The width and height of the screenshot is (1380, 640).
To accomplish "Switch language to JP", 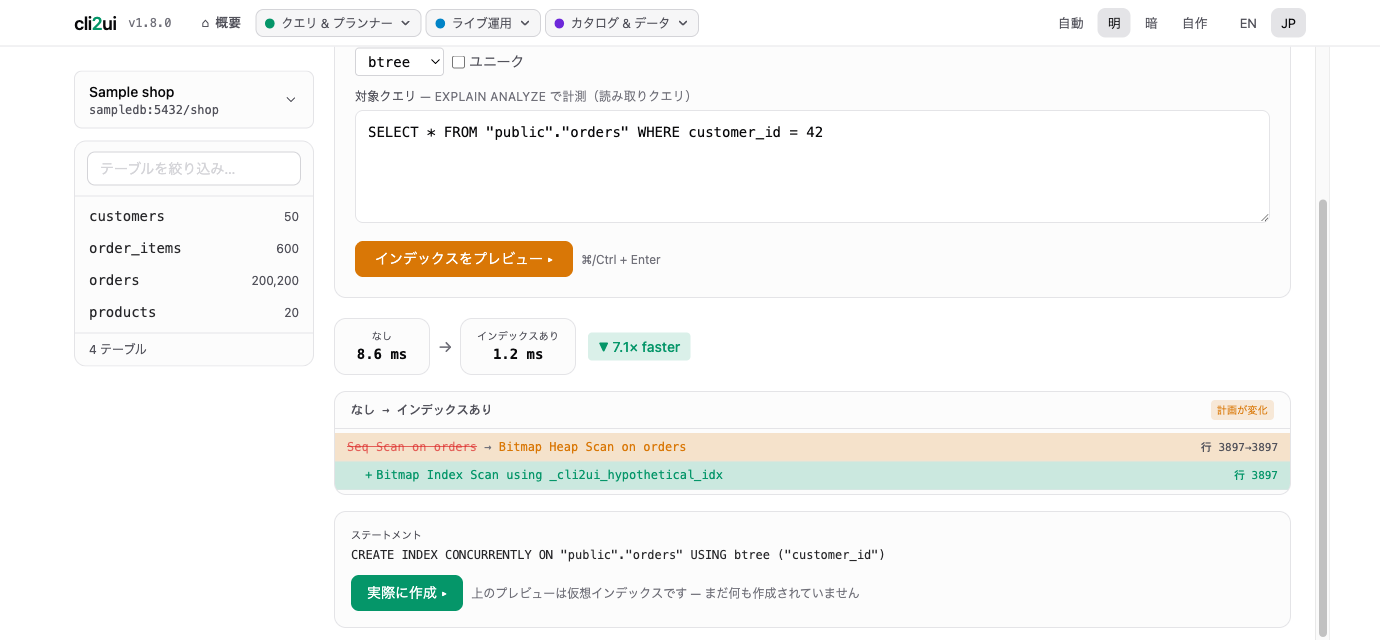I will [x=1288, y=23].
